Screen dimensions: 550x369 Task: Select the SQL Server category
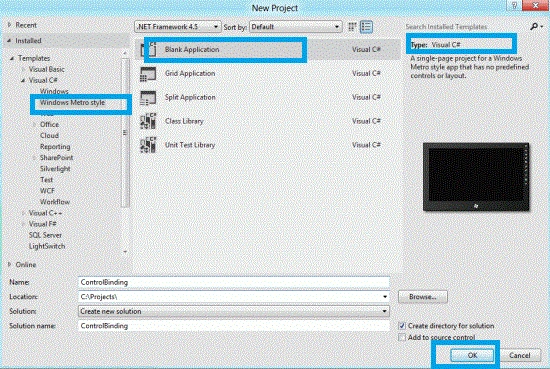tap(45, 235)
